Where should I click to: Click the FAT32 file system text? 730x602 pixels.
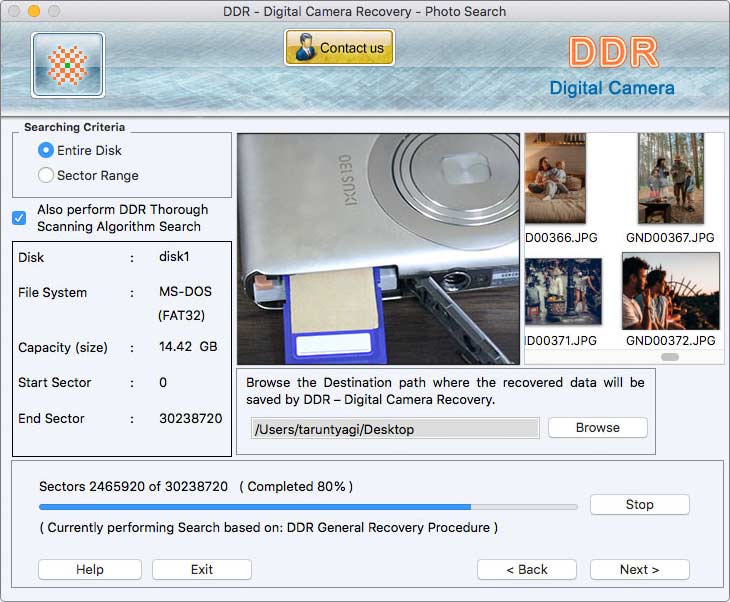(182, 316)
